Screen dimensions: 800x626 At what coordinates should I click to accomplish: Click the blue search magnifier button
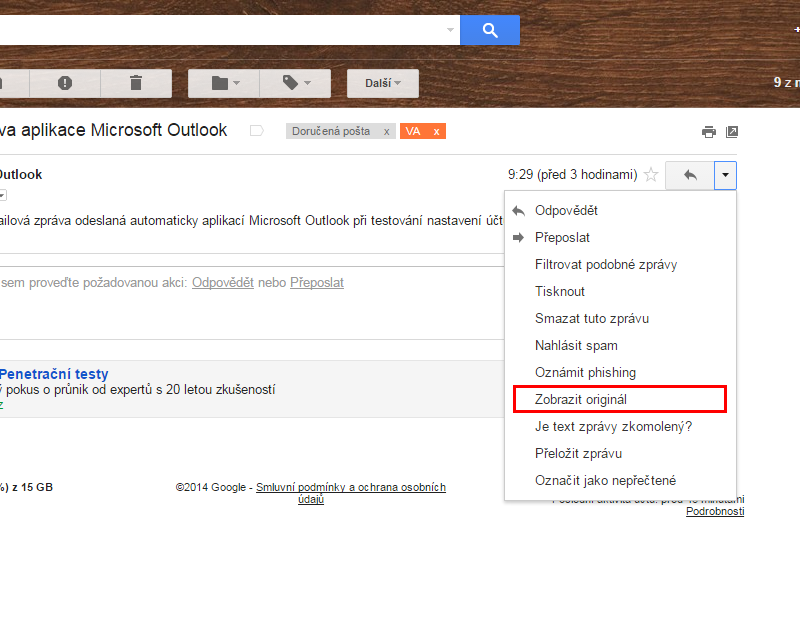[489, 30]
